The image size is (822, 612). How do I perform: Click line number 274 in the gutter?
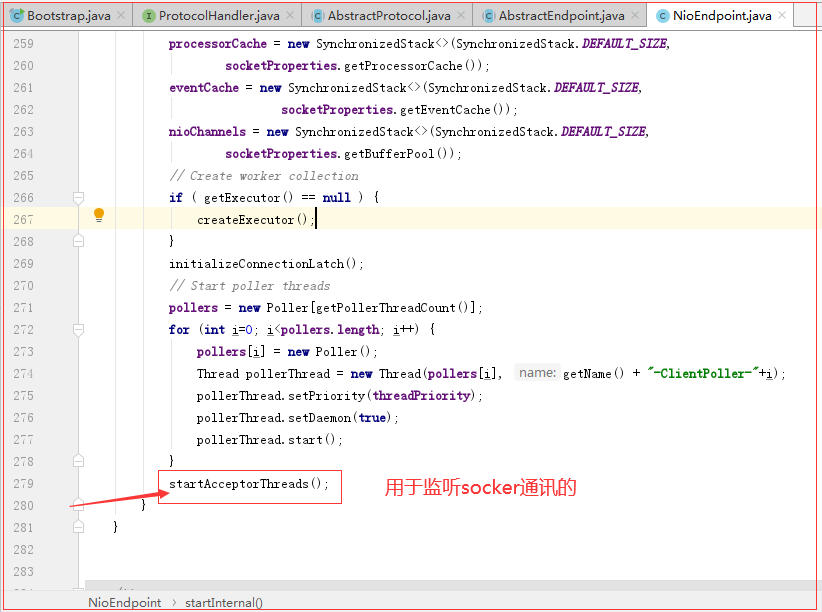(24, 373)
